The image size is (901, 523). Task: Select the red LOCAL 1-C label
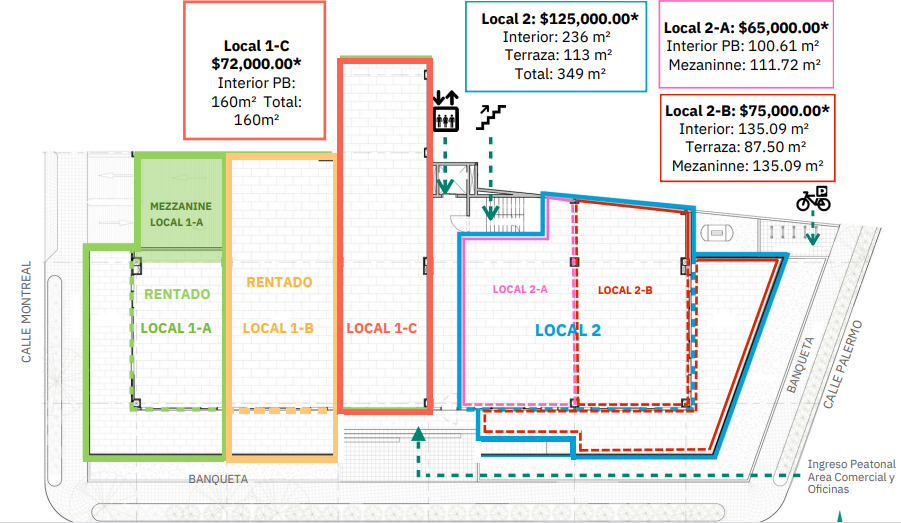(x=381, y=328)
